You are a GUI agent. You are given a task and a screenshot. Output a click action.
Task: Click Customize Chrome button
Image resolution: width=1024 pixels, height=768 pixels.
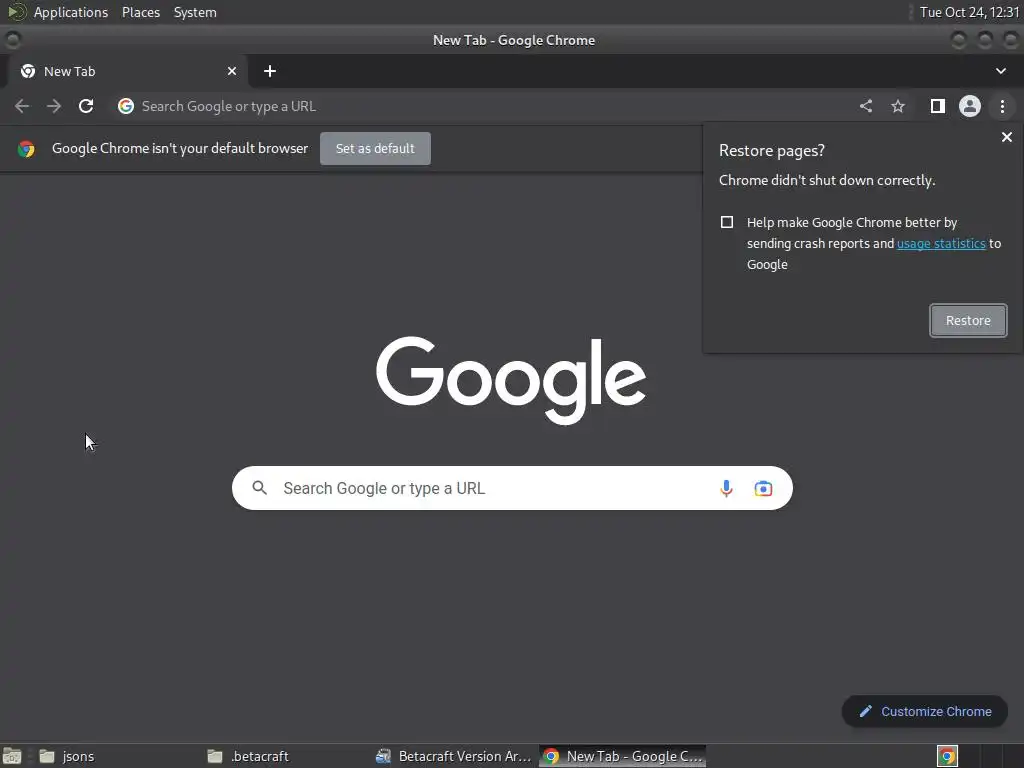point(925,711)
